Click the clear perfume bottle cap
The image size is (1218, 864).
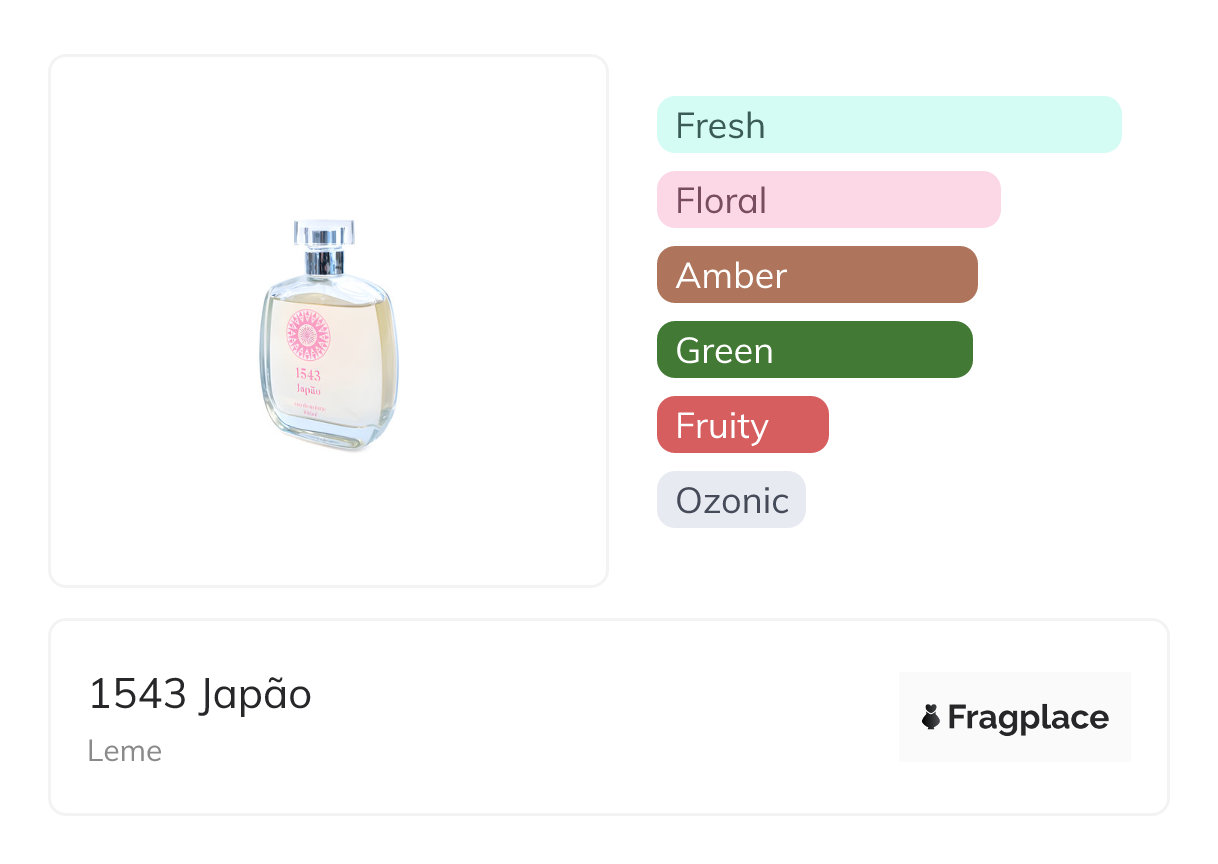coord(324,233)
